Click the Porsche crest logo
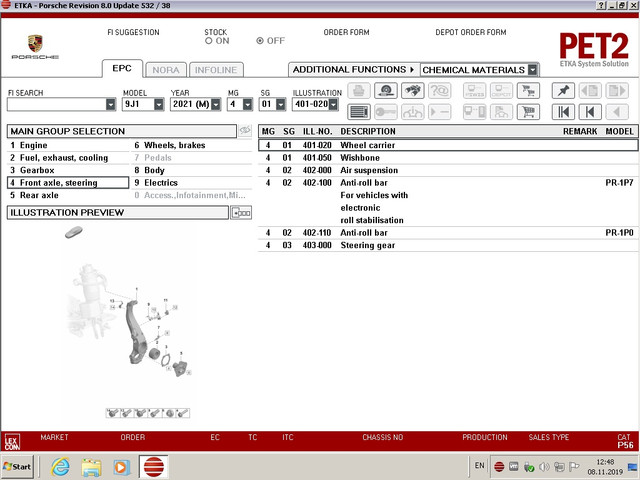The height and width of the screenshot is (480, 640). (x=35, y=44)
